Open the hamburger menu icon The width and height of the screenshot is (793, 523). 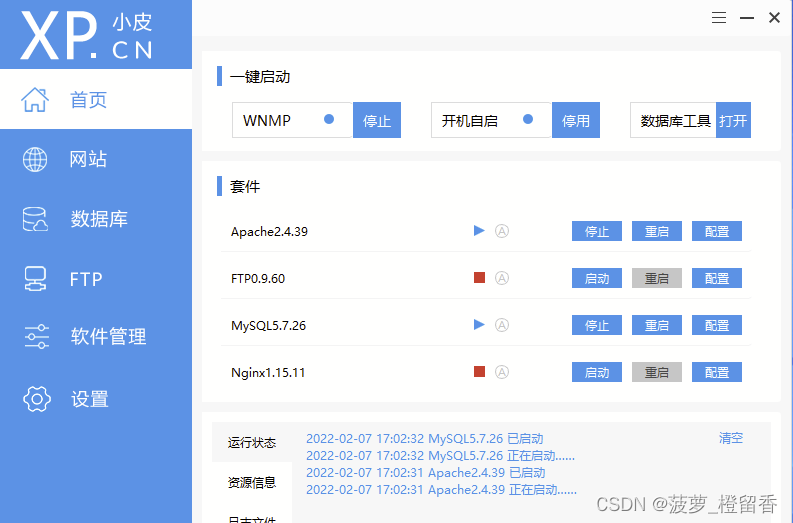click(x=719, y=18)
